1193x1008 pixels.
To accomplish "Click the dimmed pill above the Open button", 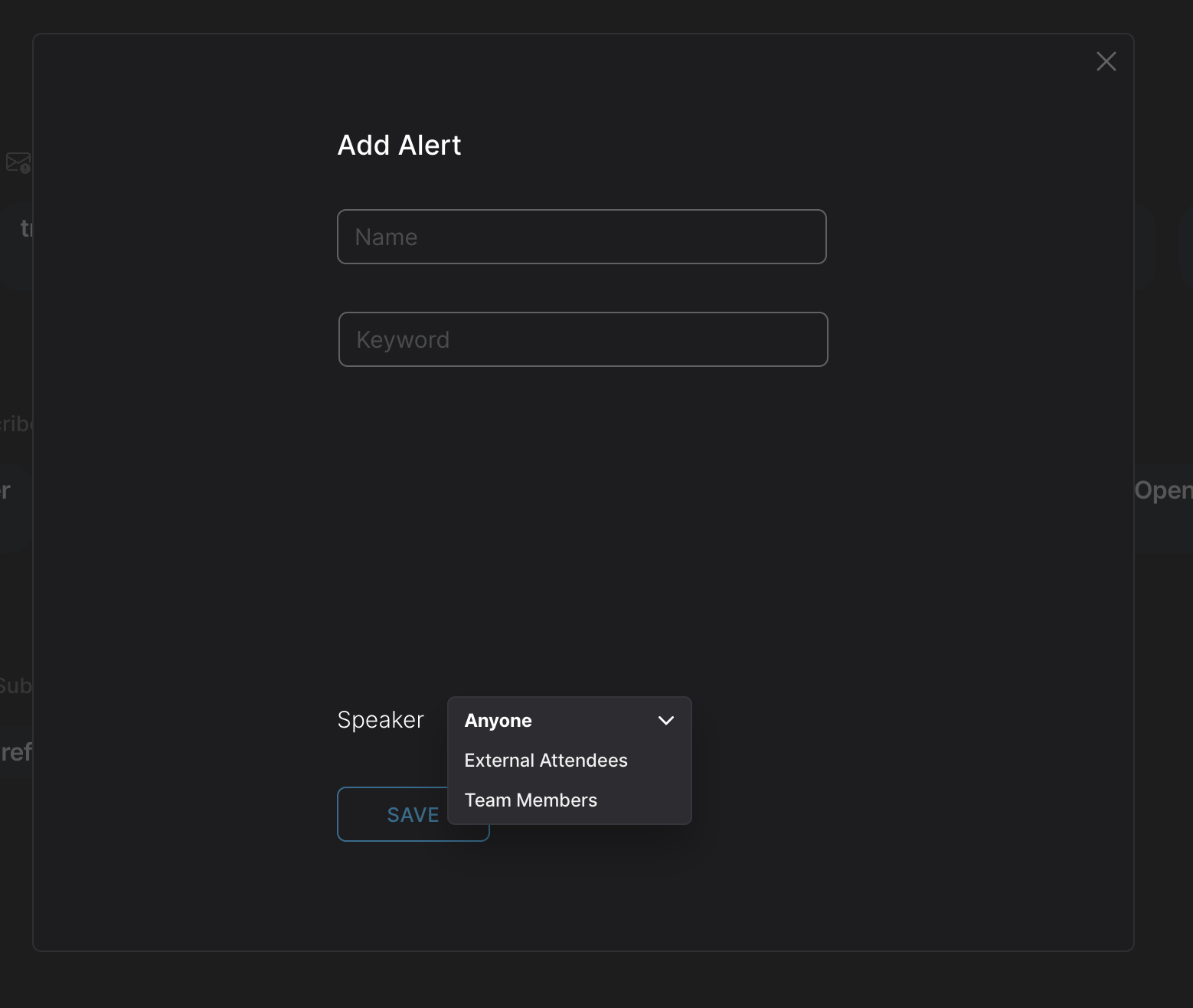I will click(1144, 245).
